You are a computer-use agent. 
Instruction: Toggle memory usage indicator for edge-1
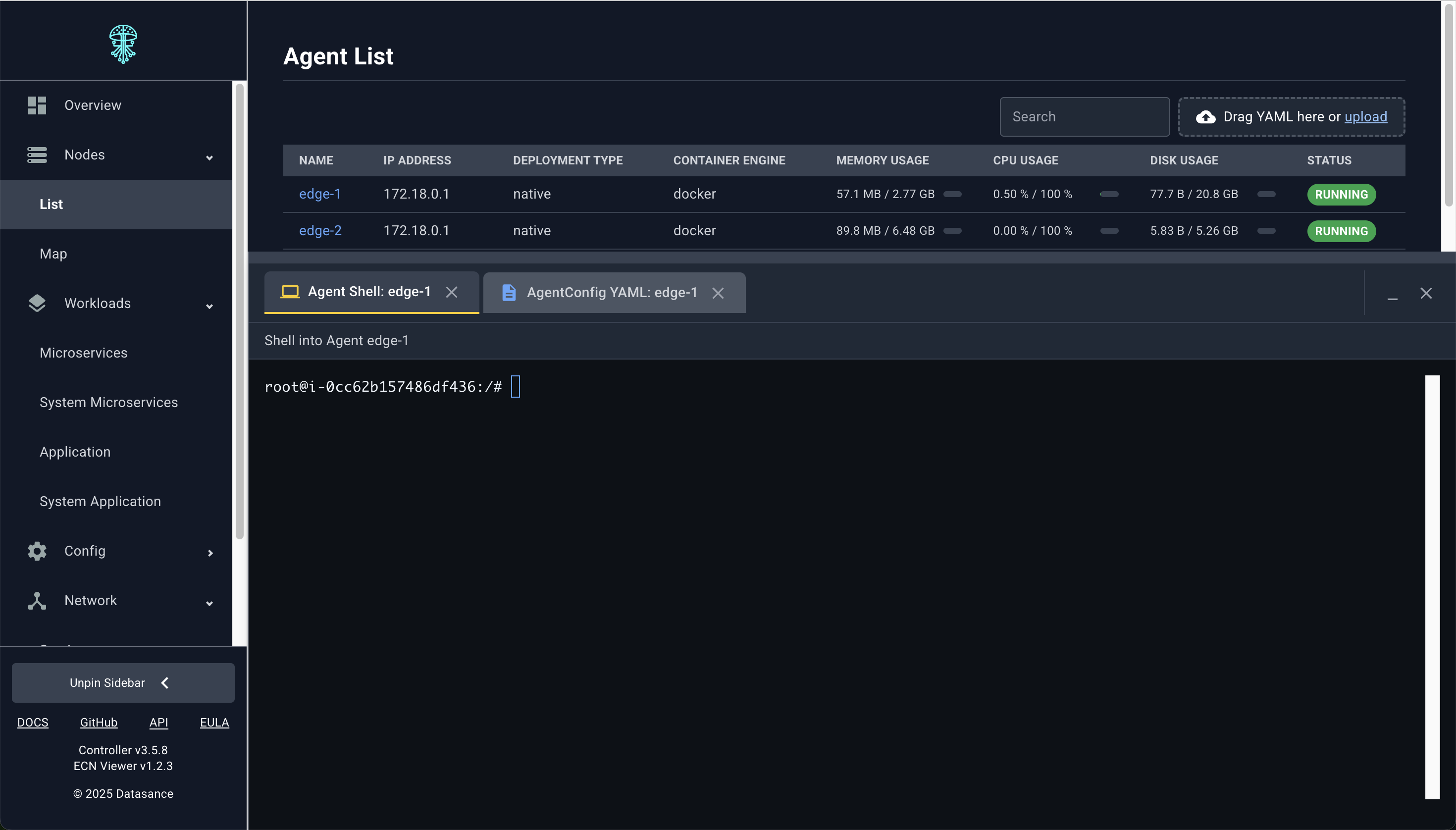pyautogui.click(x=952, y=194)
